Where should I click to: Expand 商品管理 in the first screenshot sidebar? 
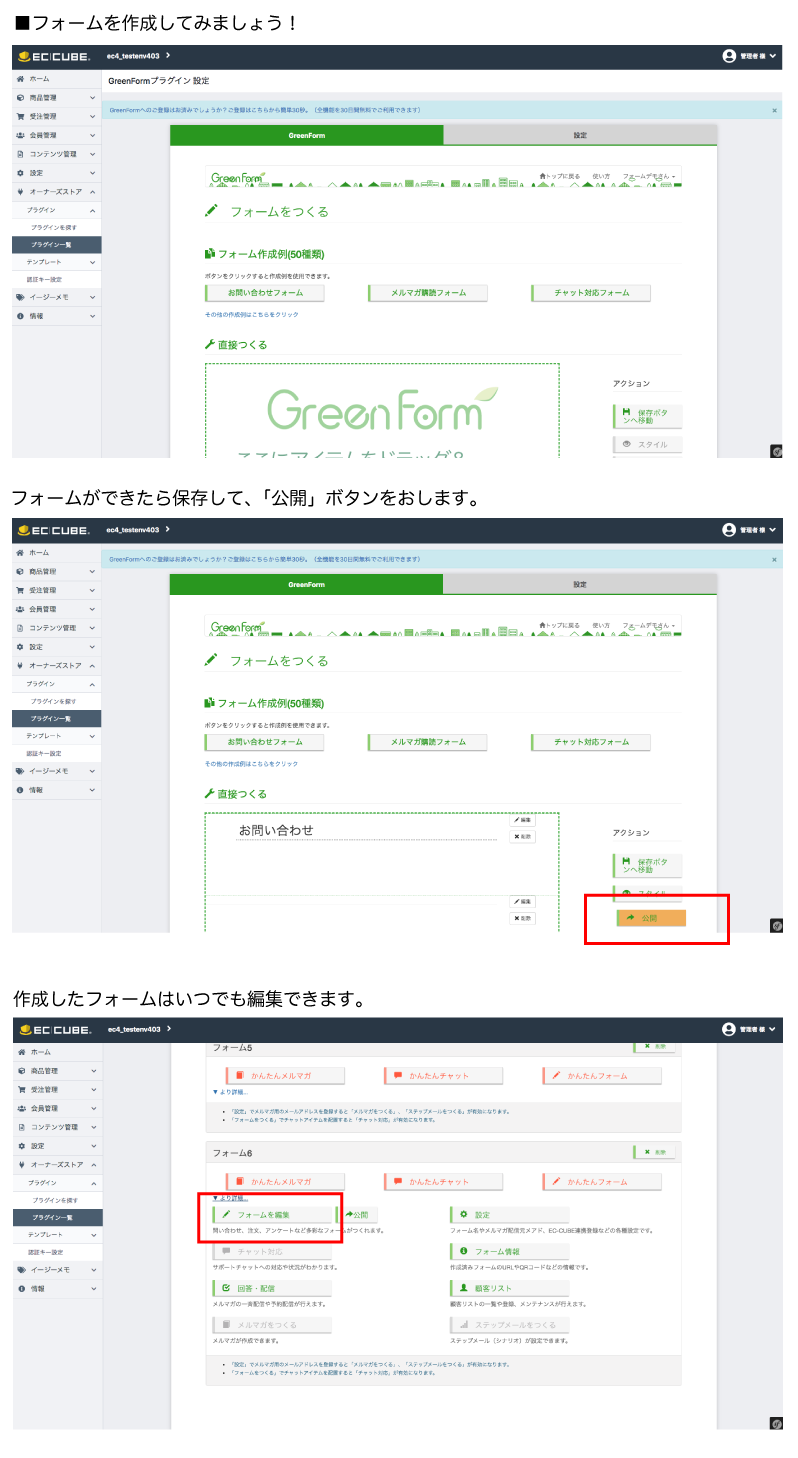(x=56, y=97)
